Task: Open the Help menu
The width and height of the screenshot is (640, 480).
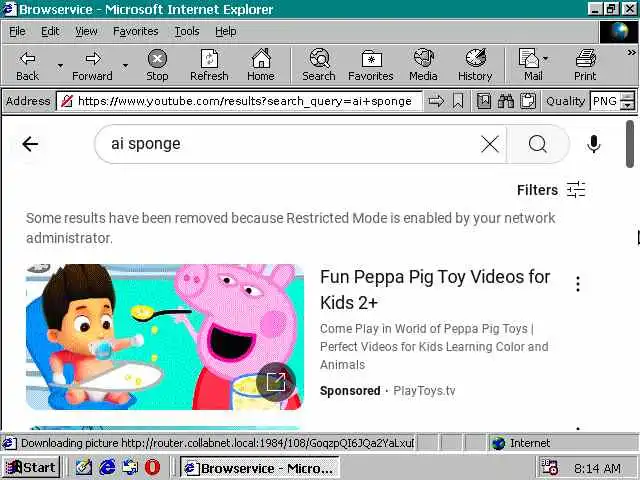Action: click(x=226, y=31)
